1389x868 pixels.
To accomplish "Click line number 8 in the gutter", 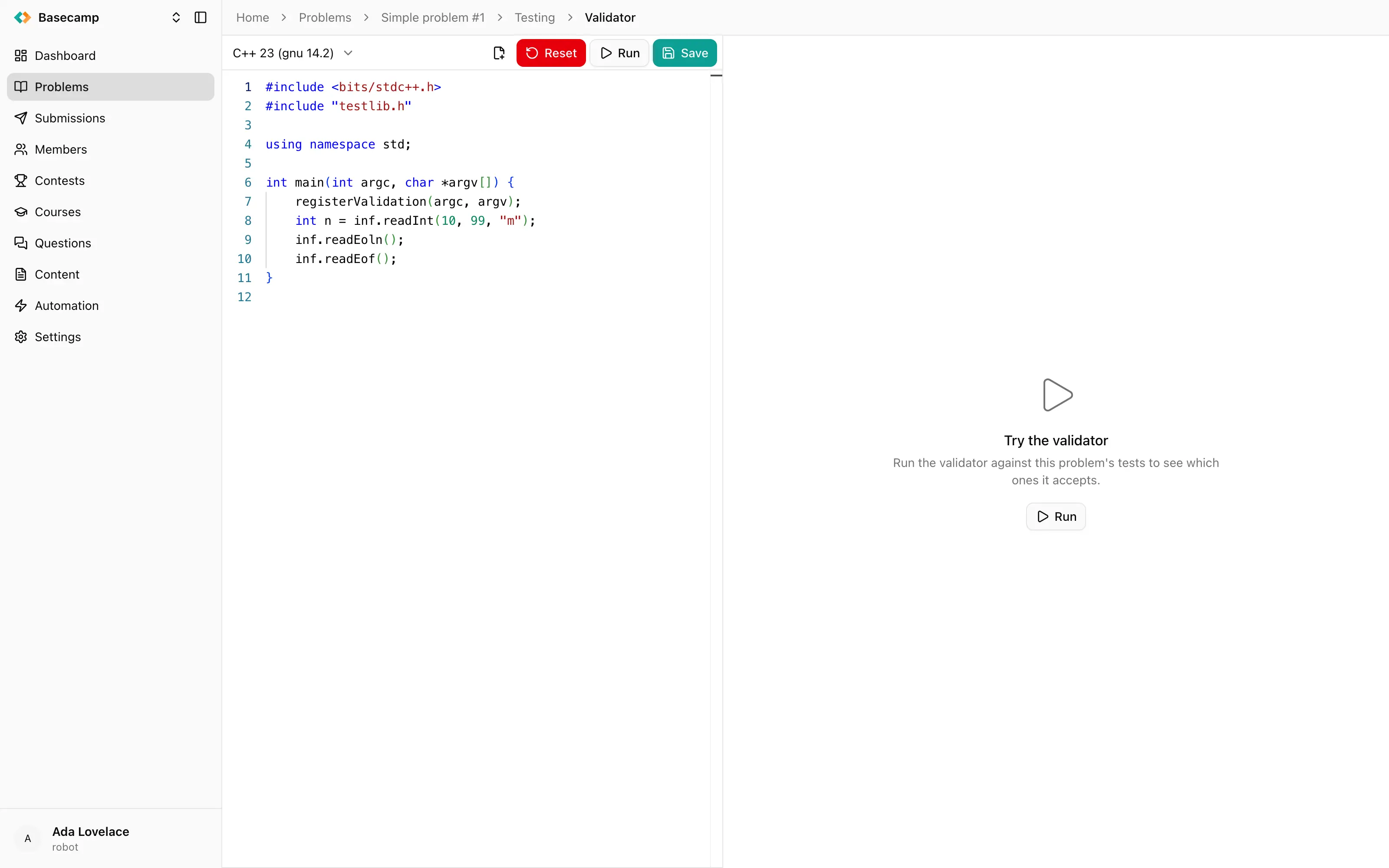I will pyautogui.click(x=248, y=220).
